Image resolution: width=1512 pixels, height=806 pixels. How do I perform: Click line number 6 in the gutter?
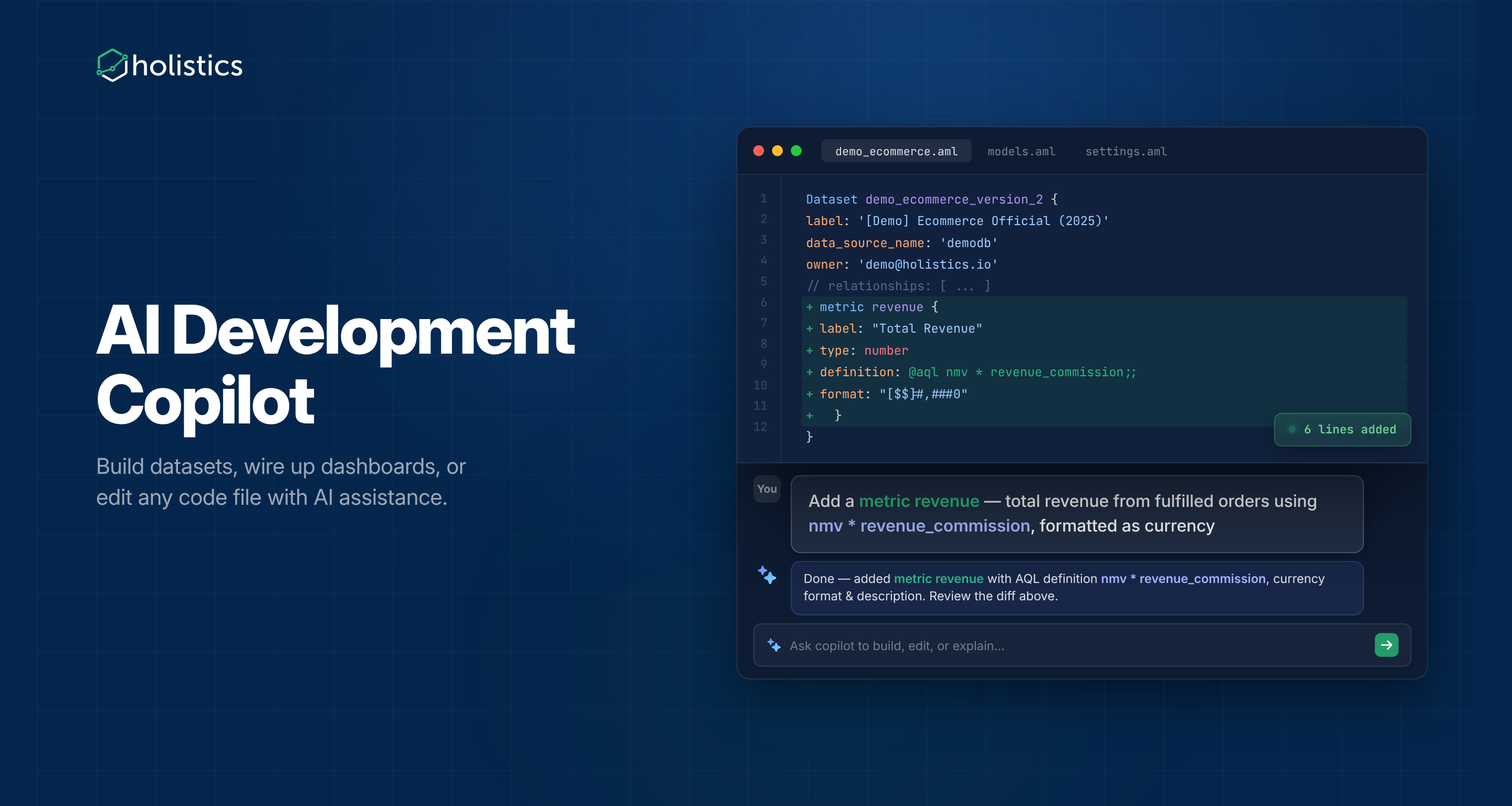(763, 302)
